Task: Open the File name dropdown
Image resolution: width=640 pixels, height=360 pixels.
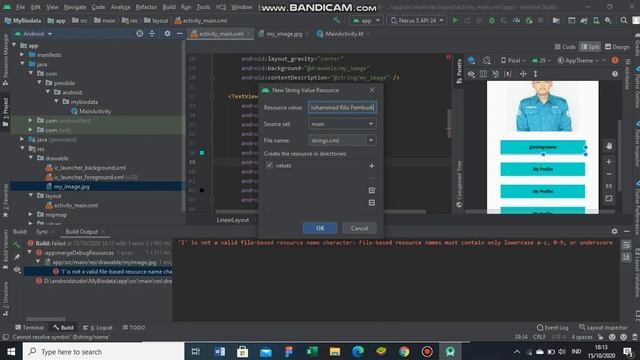Action: click(x=342, y=140)
